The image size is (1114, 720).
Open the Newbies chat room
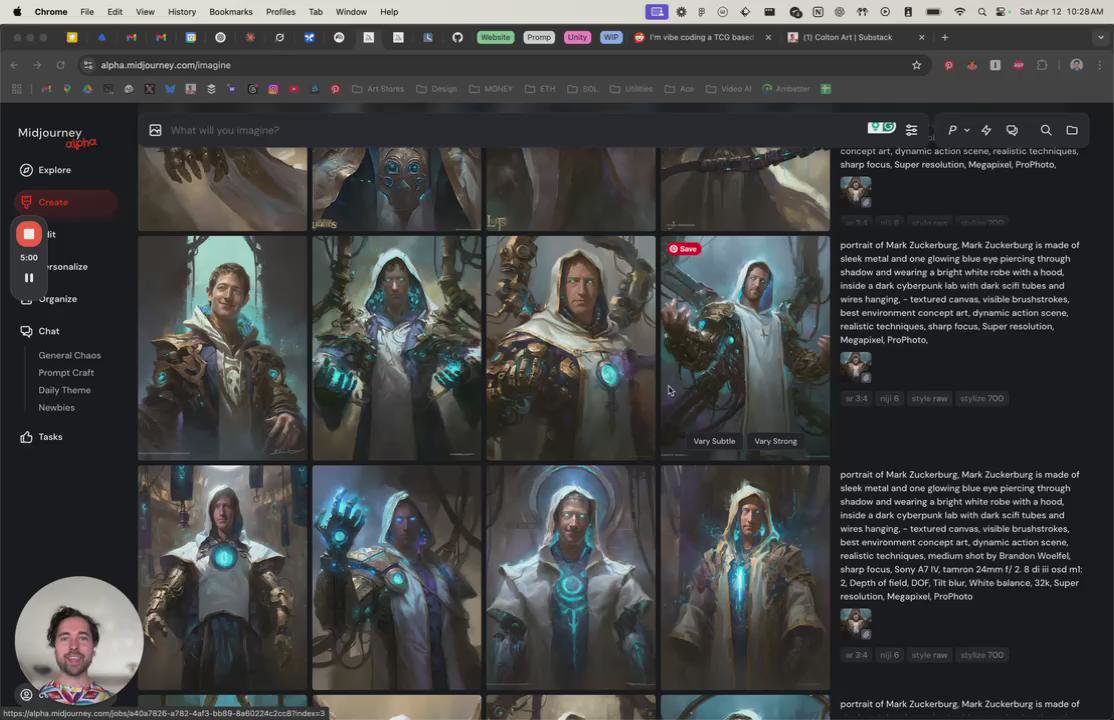point(56,407)
